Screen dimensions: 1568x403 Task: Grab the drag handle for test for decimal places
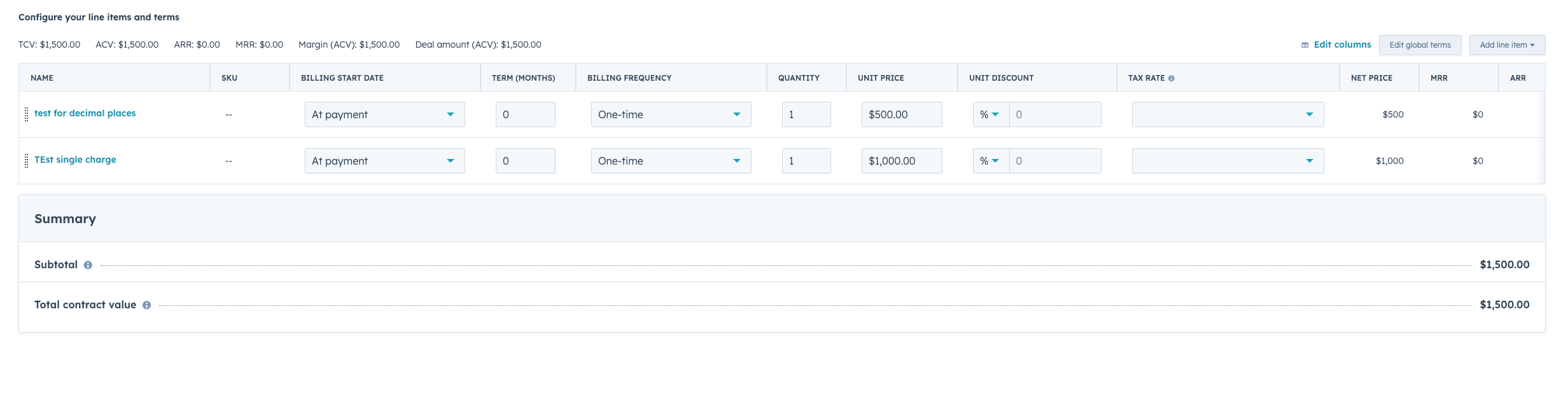26,114
